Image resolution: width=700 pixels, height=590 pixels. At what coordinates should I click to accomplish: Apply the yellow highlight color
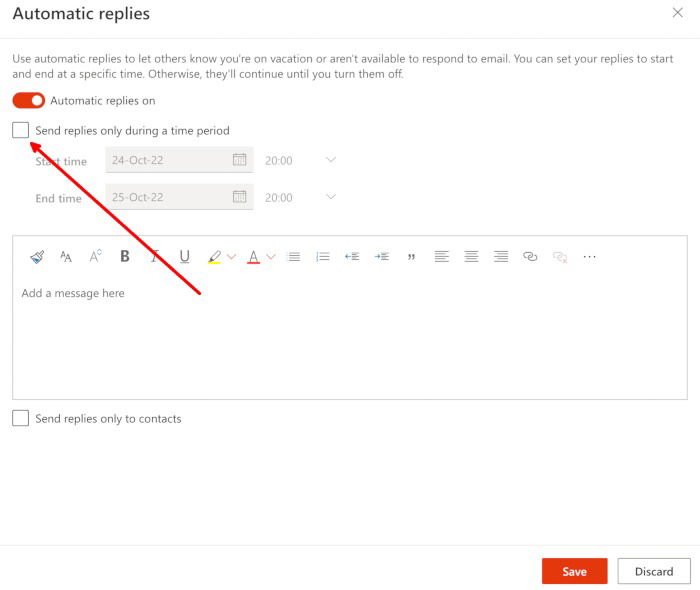point(214,257)
